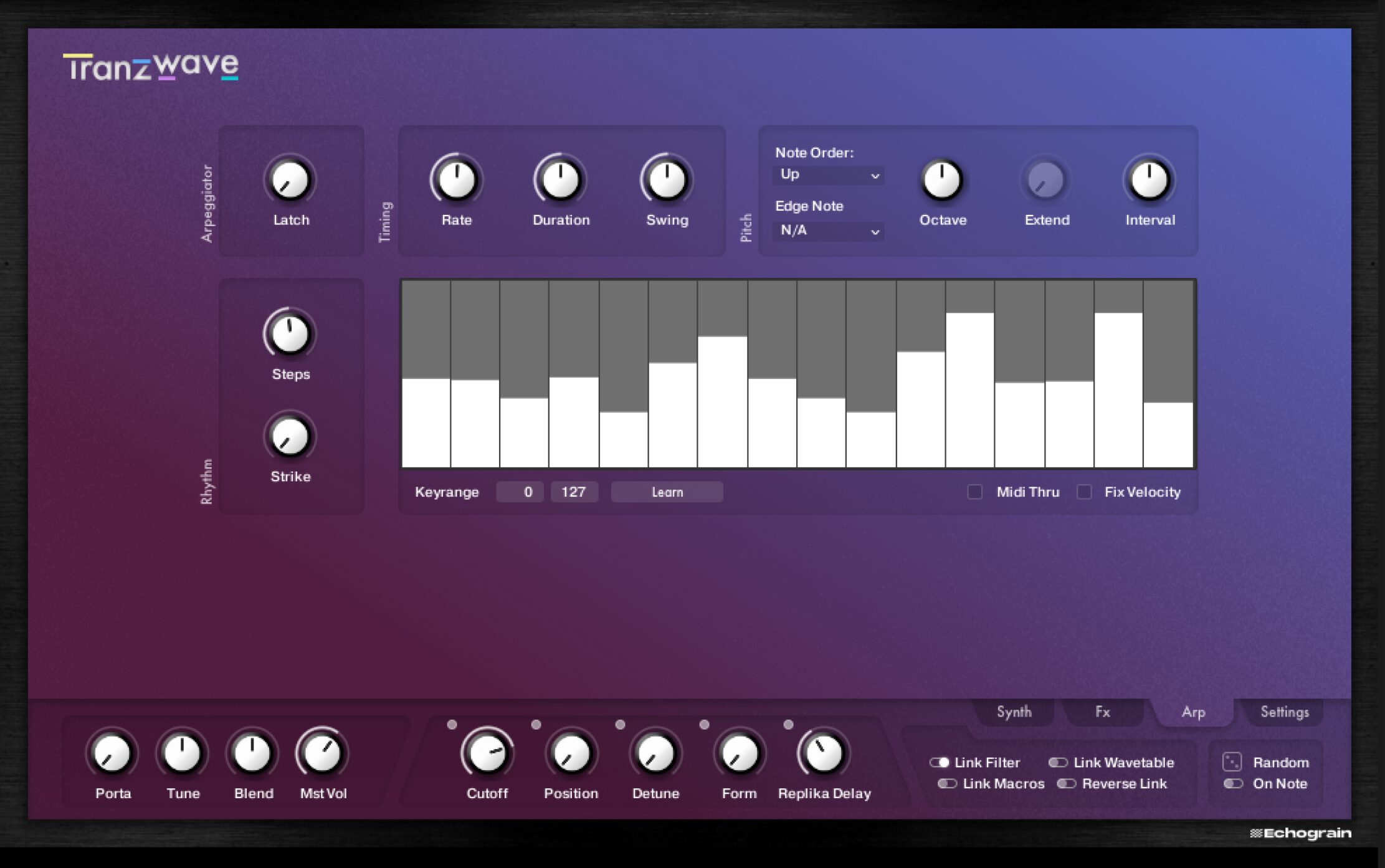This screenshot has height=868, width=1385.
Task: Click the Keyrange high value 127 field
Action: click(x=574, y=492)
